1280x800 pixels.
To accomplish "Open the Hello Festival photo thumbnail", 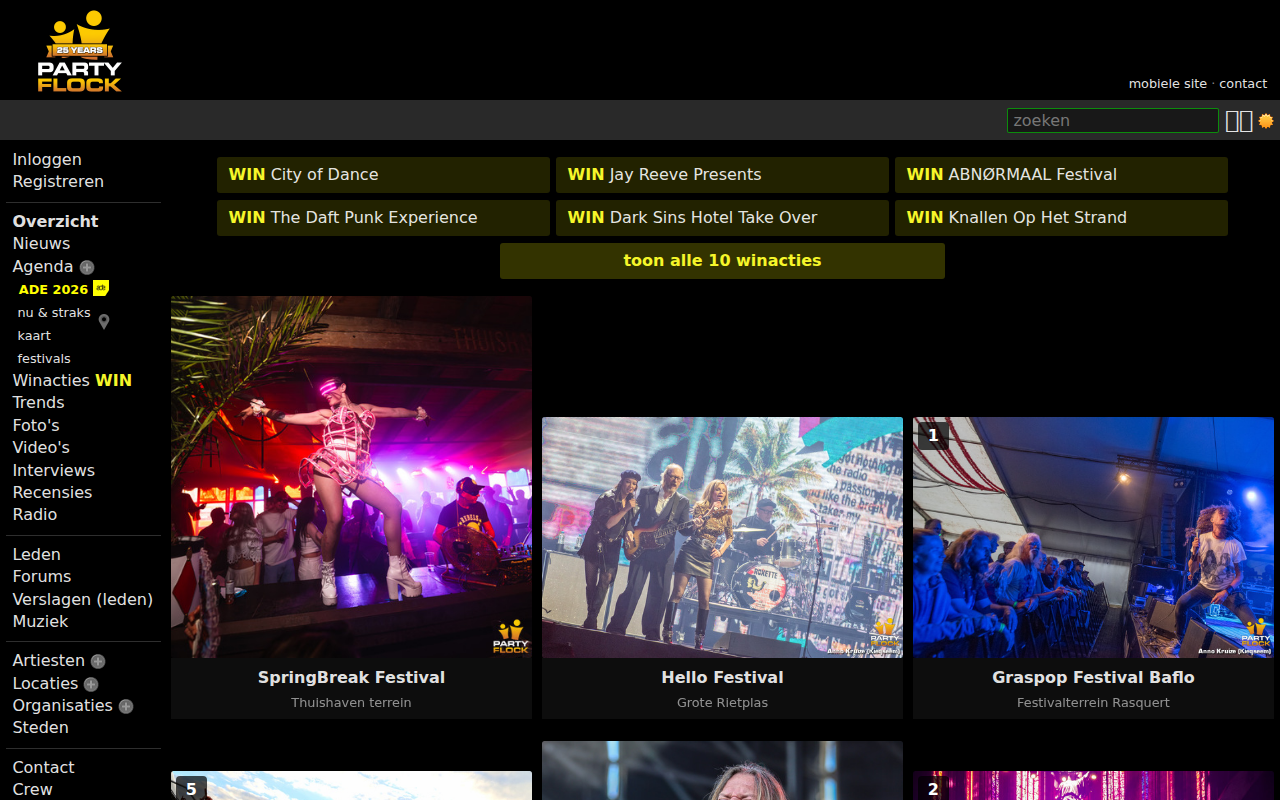I will (722, 538).
